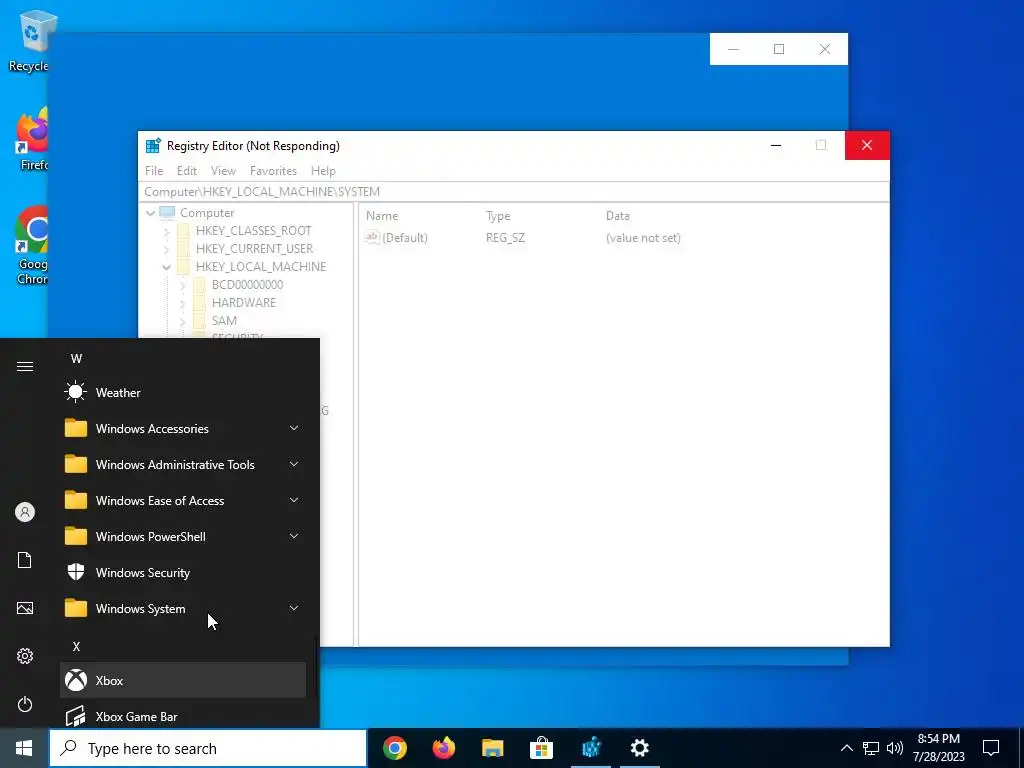This screenshot has height=768, width=1024.
Task: Select the HKEY_CURRENT_USER label
Action: (x=255, y=249)
